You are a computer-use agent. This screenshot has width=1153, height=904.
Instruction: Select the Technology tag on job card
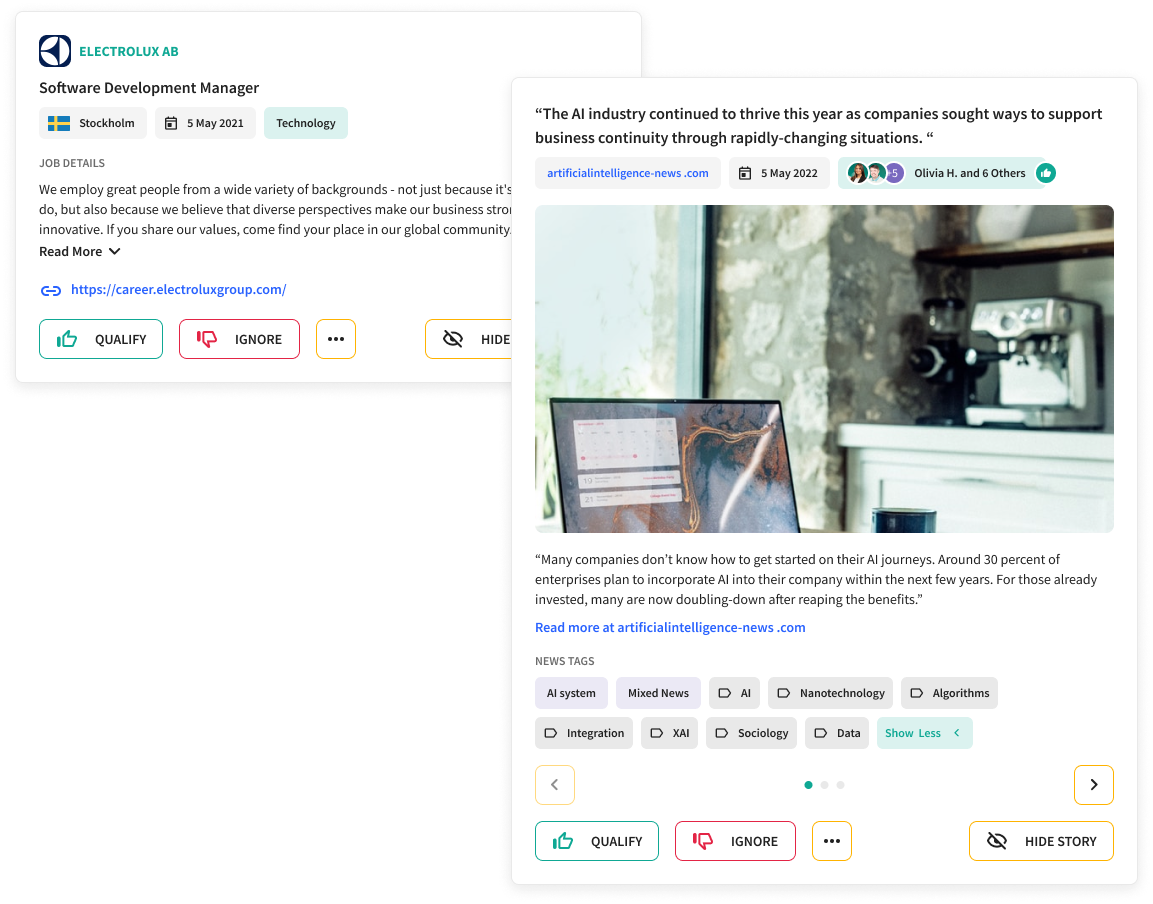(306, 123)
